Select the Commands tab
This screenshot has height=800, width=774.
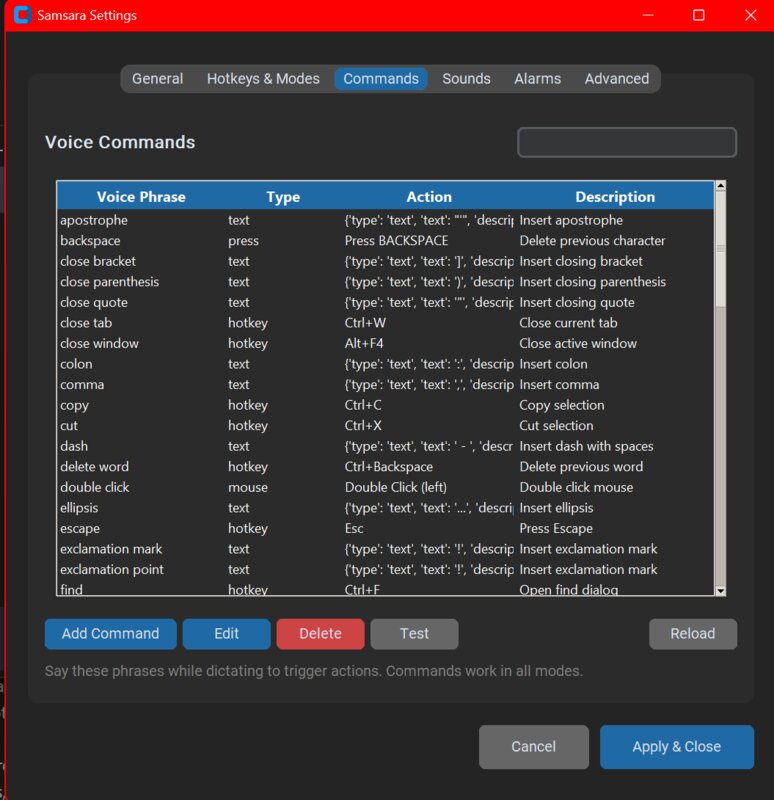click(381, 79)
